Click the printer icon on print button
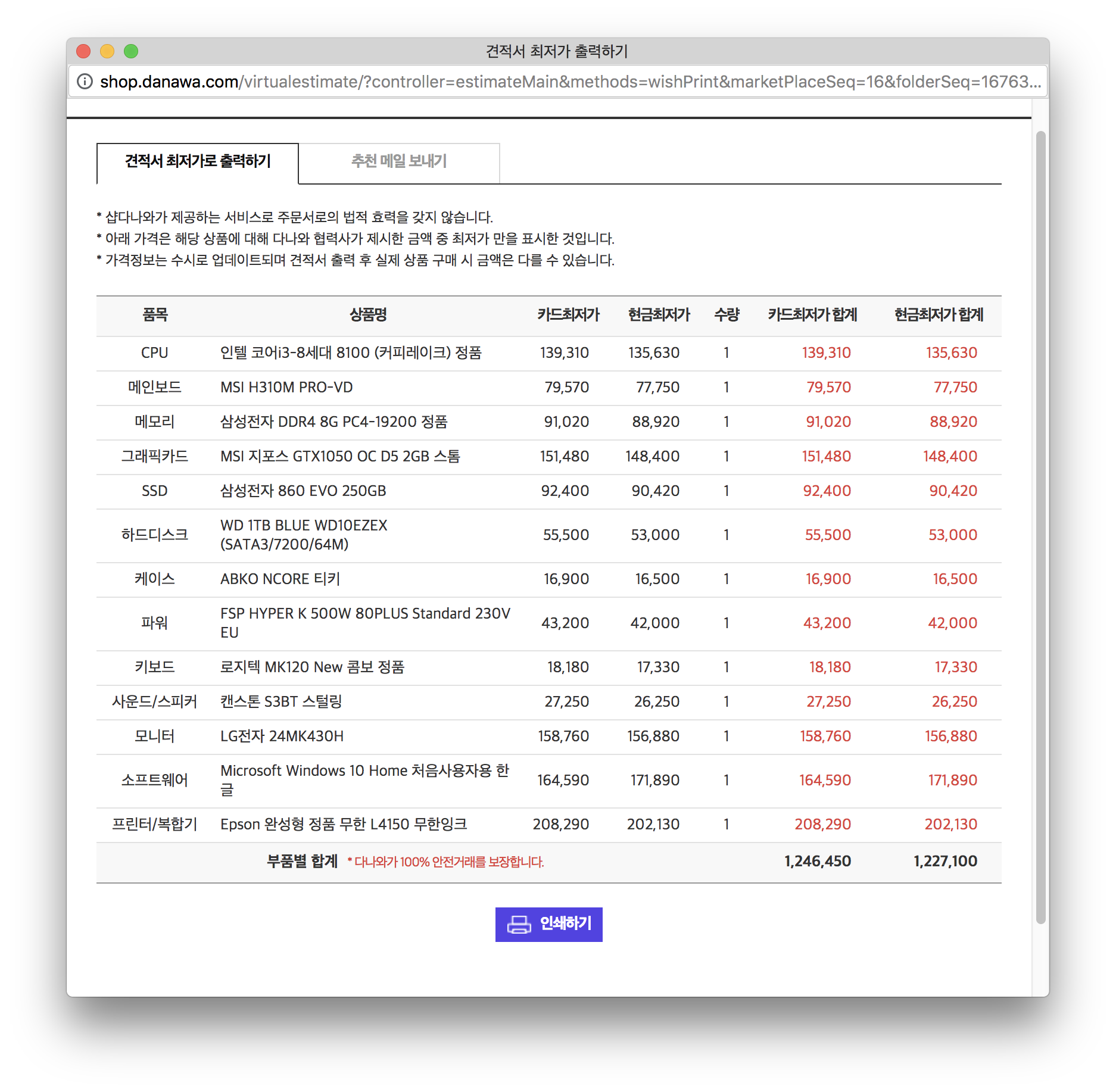Image resolution: width=1116 pixels, height=1092 pixels. (x=519, y=924)
